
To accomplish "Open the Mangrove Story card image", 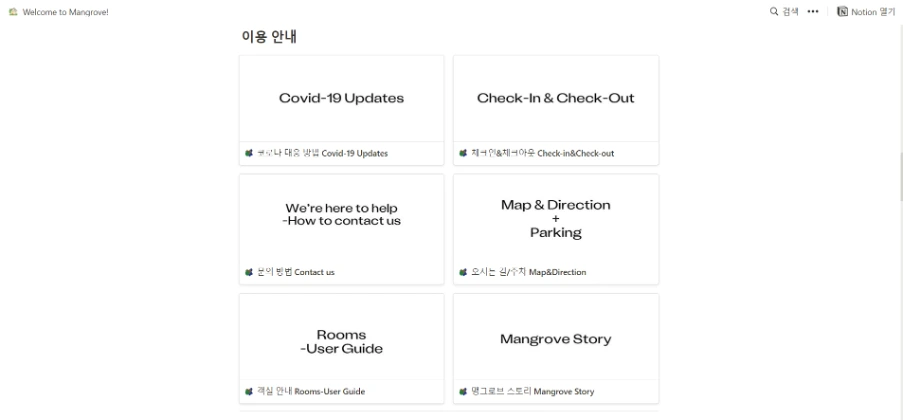I will [x=556, y=337].
